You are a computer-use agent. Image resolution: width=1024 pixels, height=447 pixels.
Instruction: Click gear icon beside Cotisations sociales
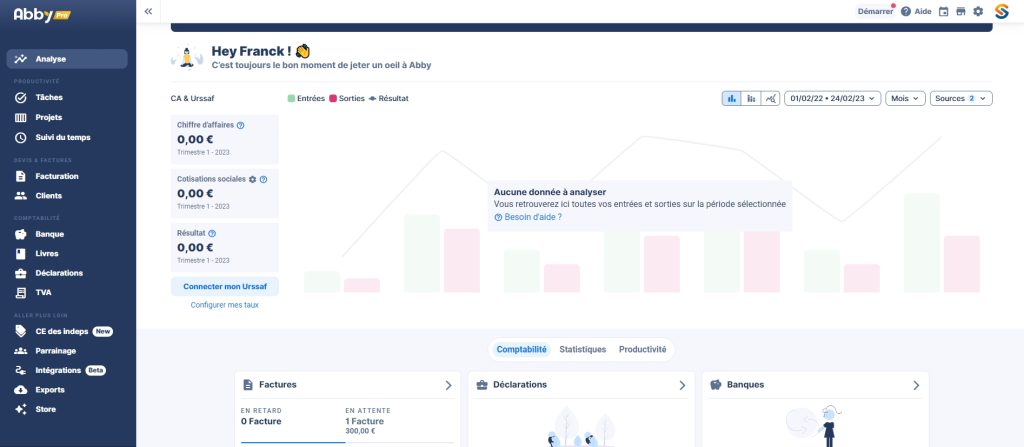252,179
